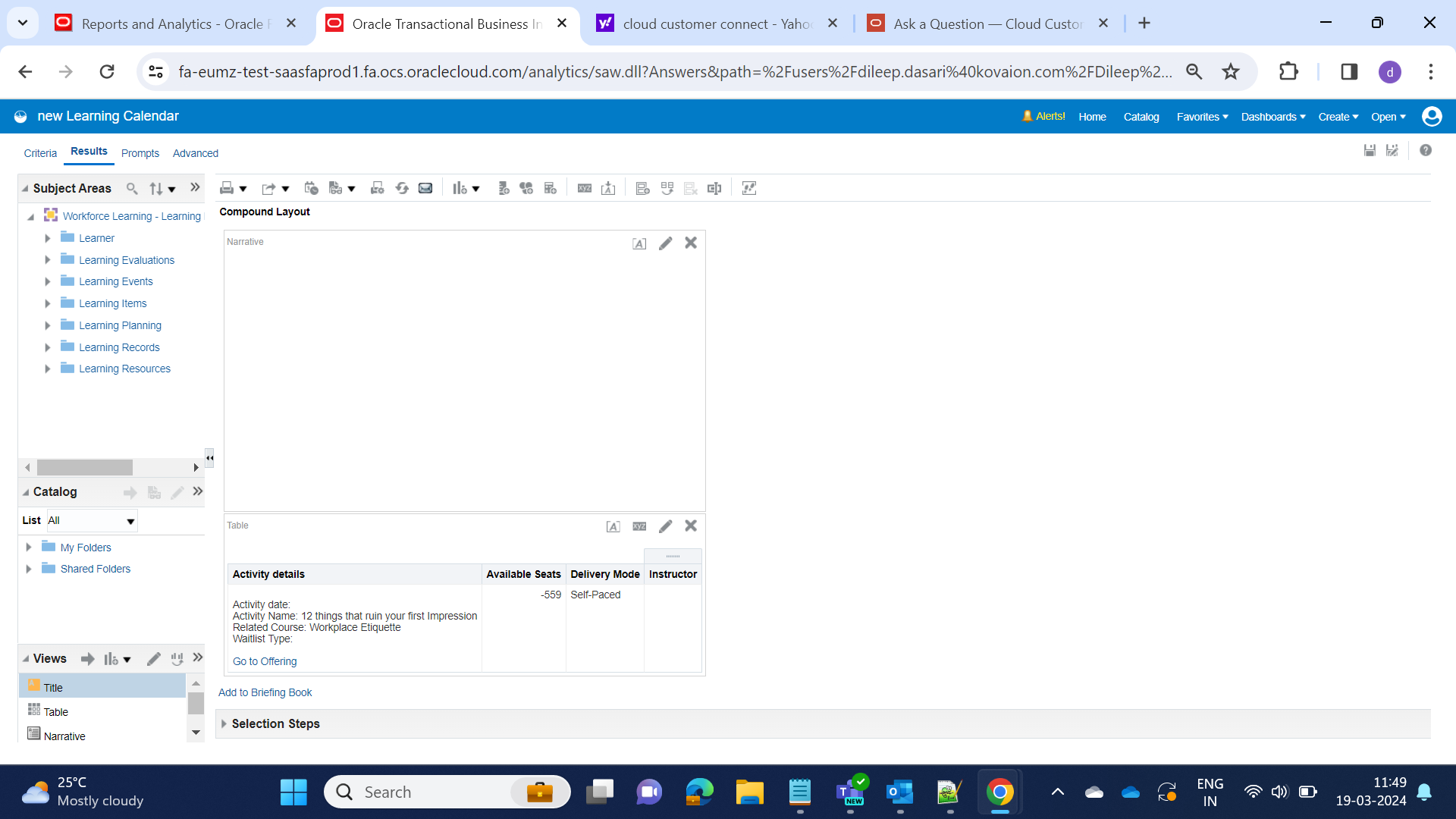Open the help question mark icon

tap(1426, 151)
